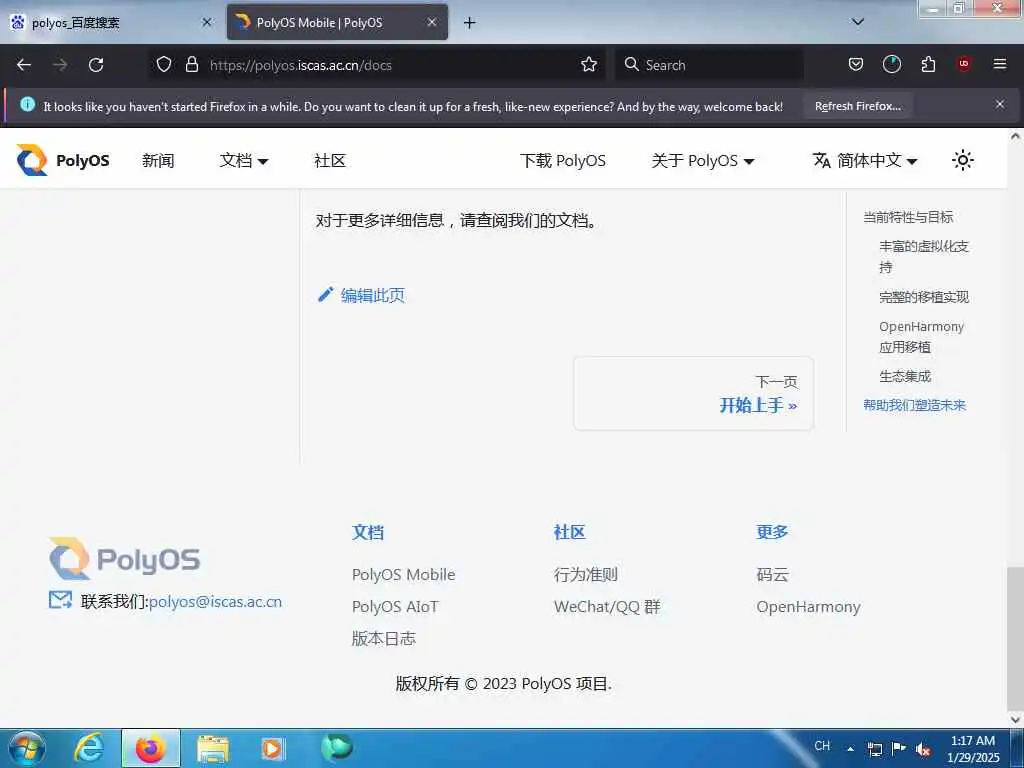Open footer 码云 link
1024x768 pixels.
point(773,575)
